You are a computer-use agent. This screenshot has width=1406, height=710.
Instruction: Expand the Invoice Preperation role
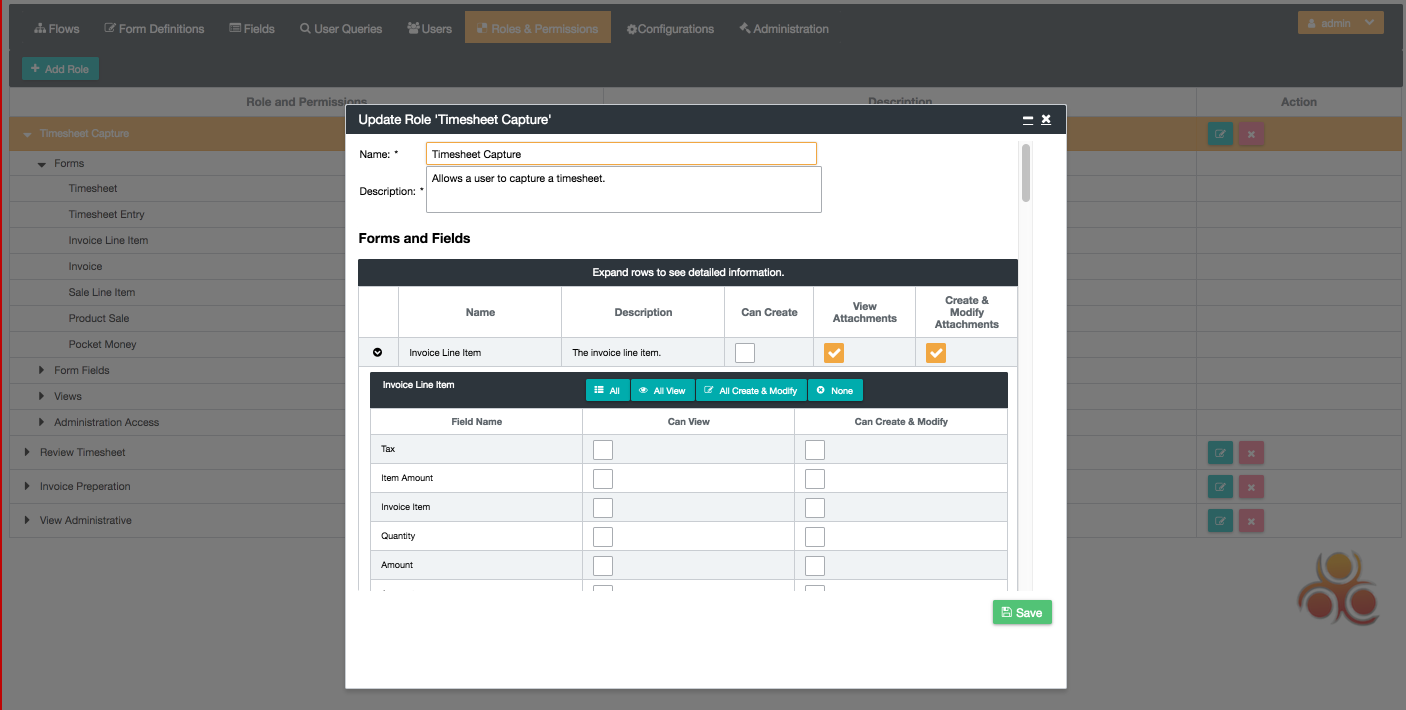click(x=28, y=486)
